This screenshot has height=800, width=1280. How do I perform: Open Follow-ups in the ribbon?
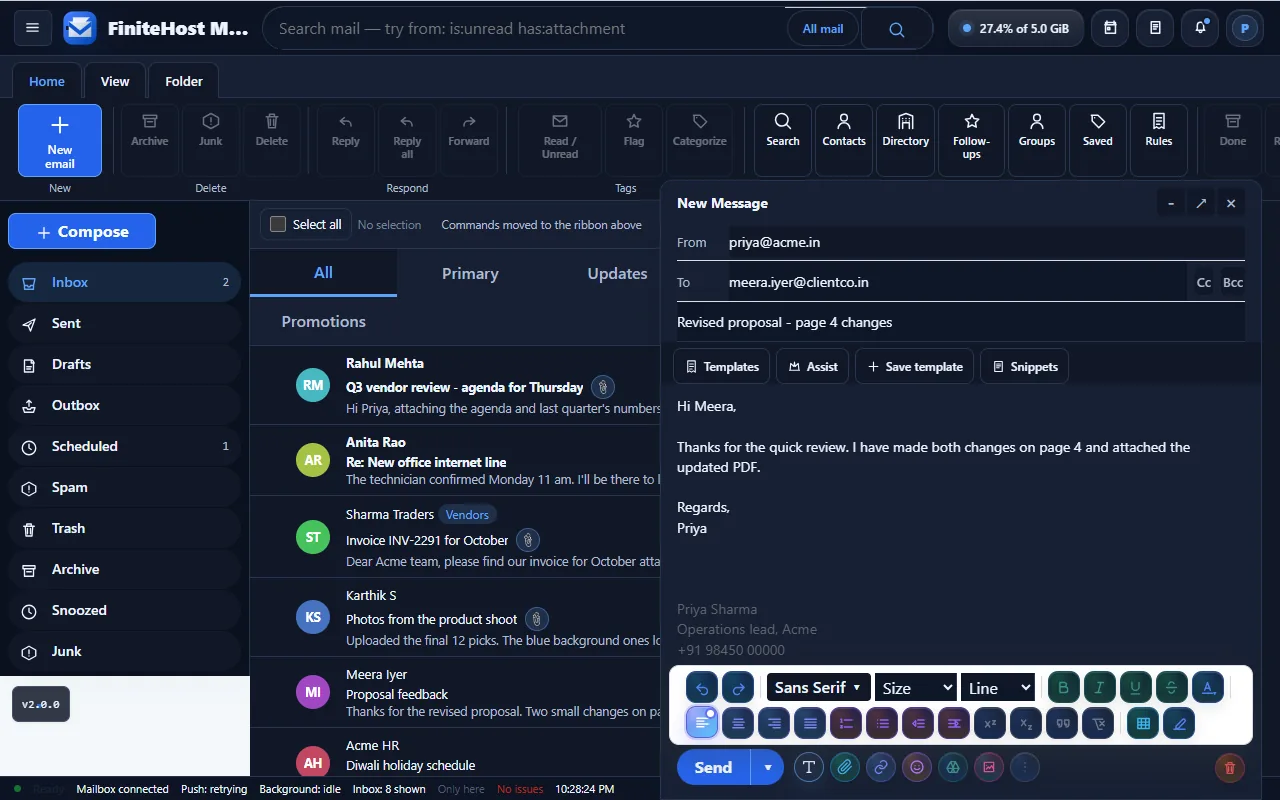pos(971,141)
